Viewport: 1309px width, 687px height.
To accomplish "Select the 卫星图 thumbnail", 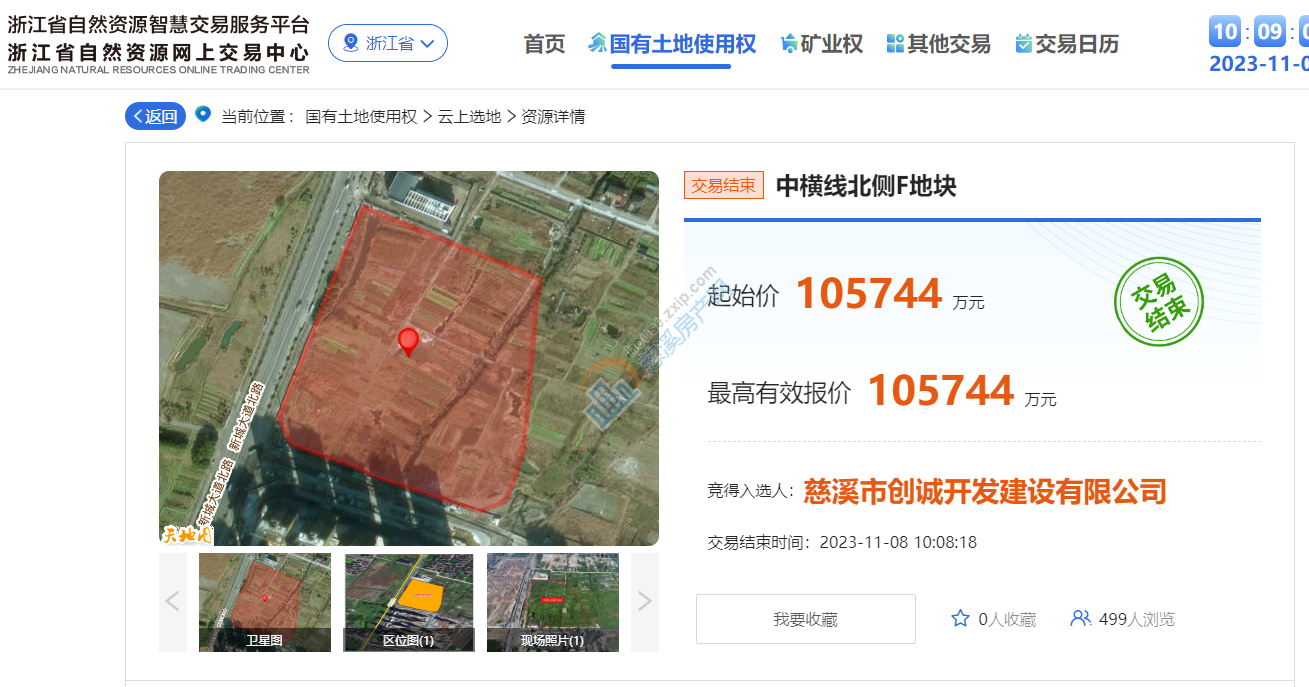I will [x=265, y=602].
